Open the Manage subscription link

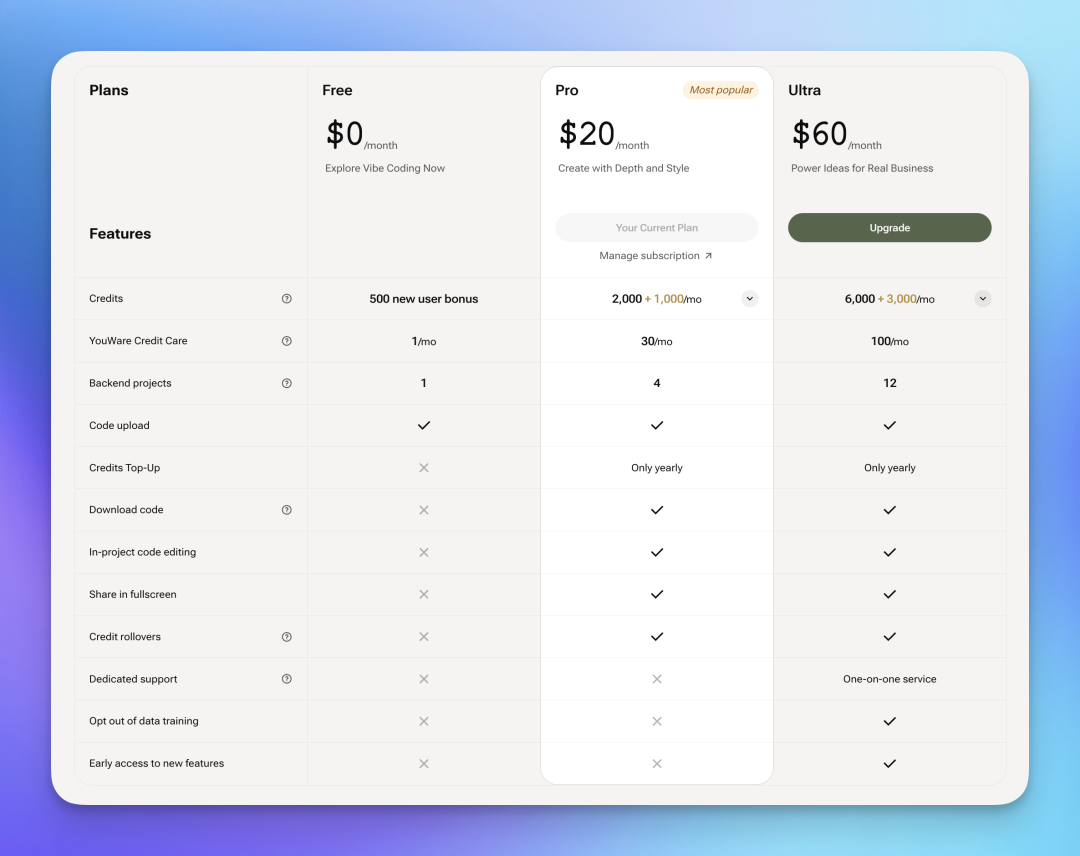656,255
